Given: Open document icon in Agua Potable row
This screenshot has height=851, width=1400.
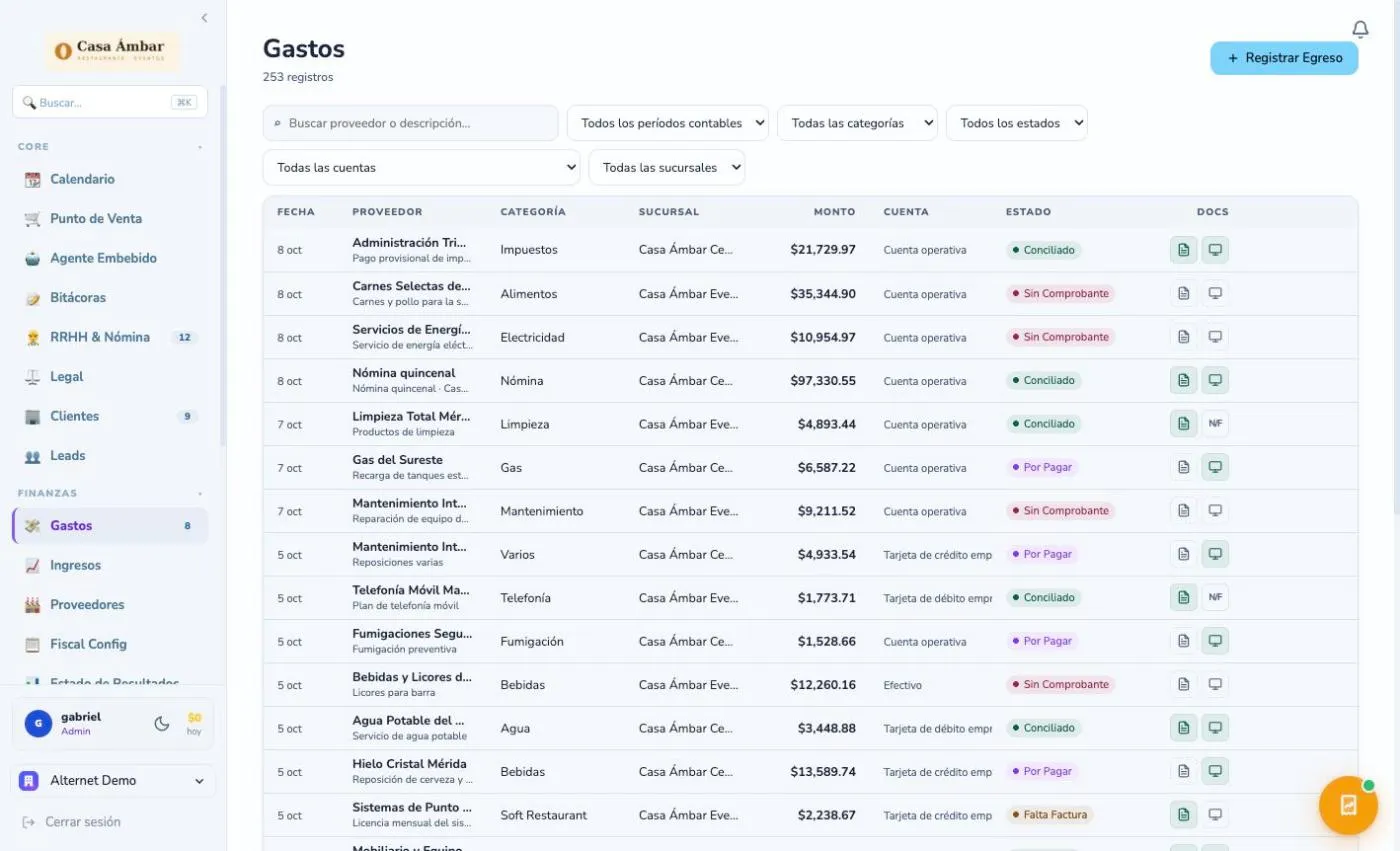Looking at the screenshot, I should tap(1184, 728).
